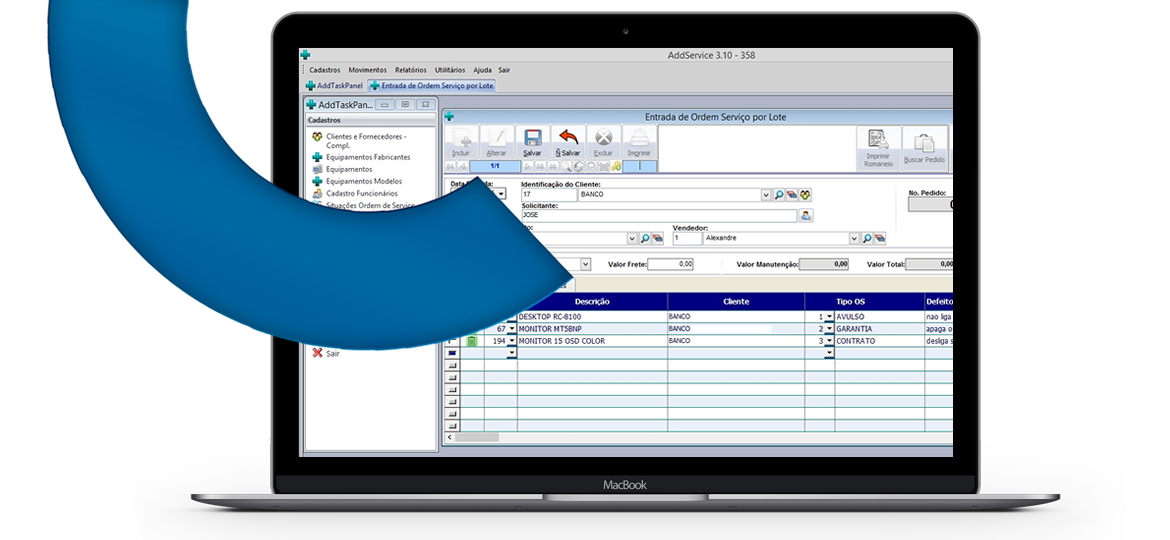Open the Vendedor Alexandre dropdown
Viewport: 1170px width, 540px height.
[854, 239]
